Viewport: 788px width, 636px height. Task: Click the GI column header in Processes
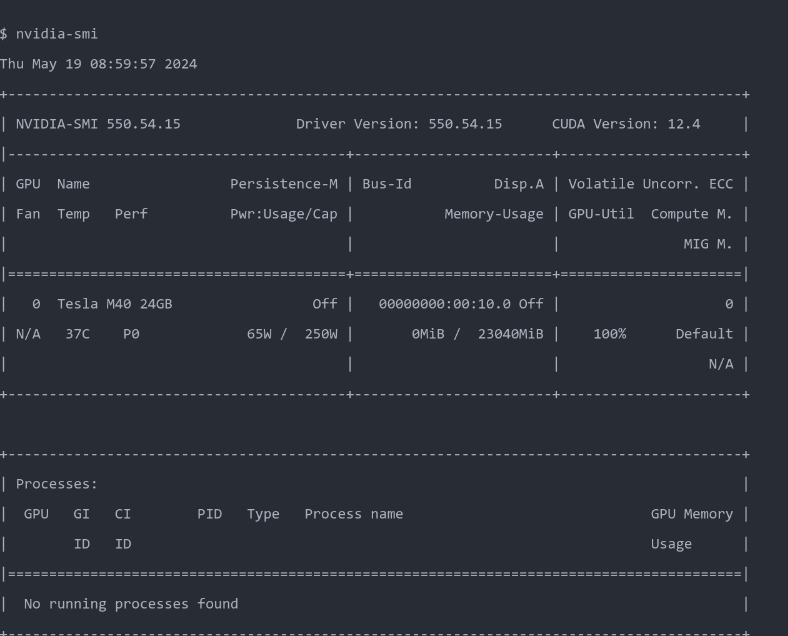(81, 514)
